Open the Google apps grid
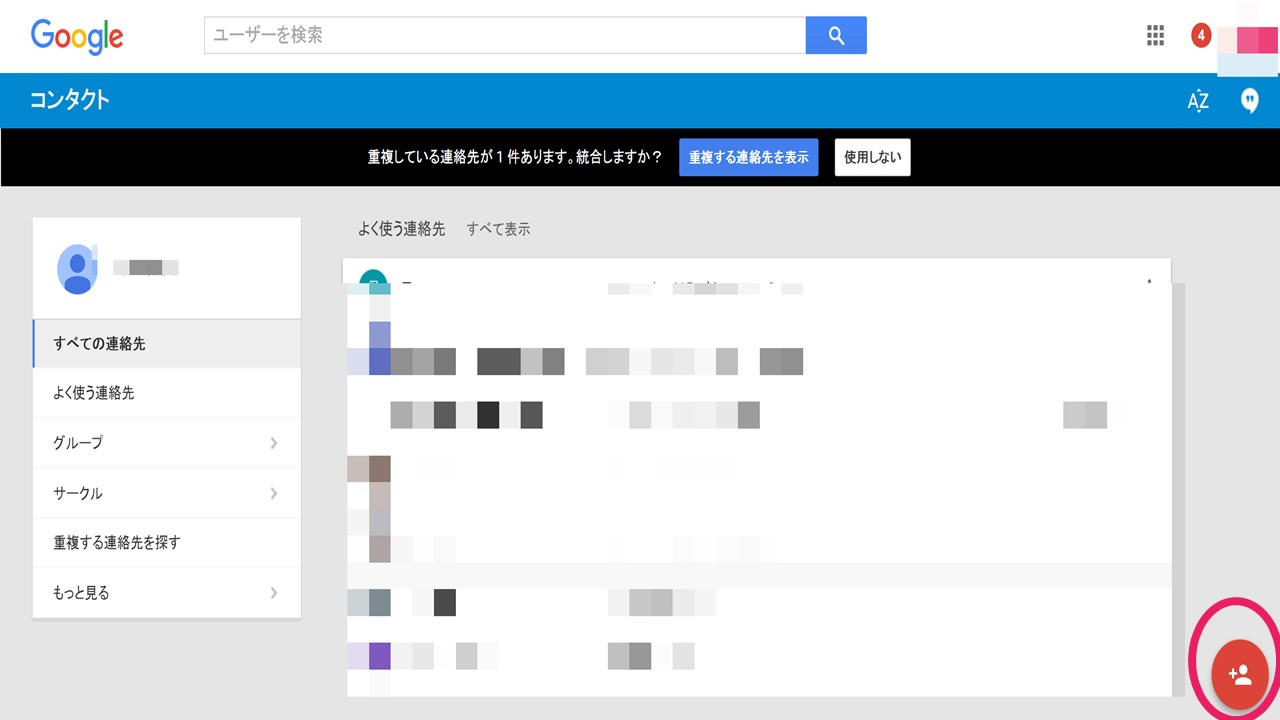The height and width of the screenshot is (720, 1280). point(1155,37)
